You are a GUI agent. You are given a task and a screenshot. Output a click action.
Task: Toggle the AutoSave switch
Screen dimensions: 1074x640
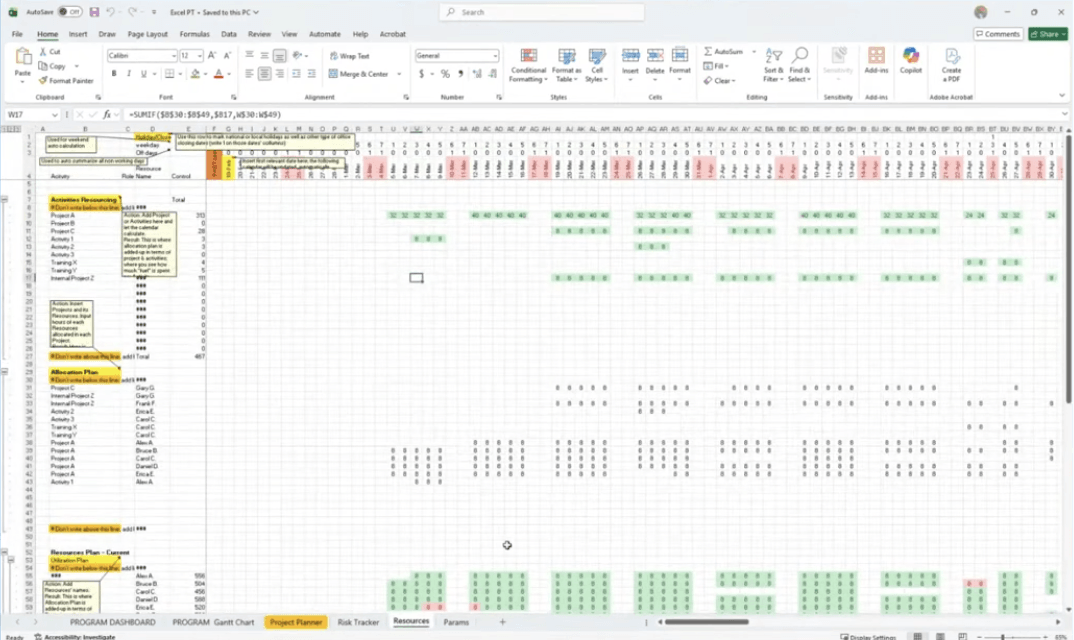pos(69,12)
